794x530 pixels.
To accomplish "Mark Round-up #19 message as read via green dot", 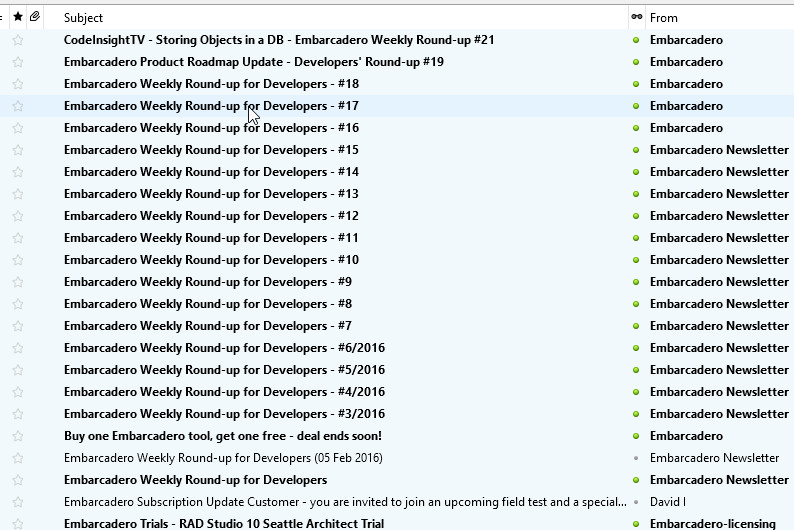I will pos(636,62).
